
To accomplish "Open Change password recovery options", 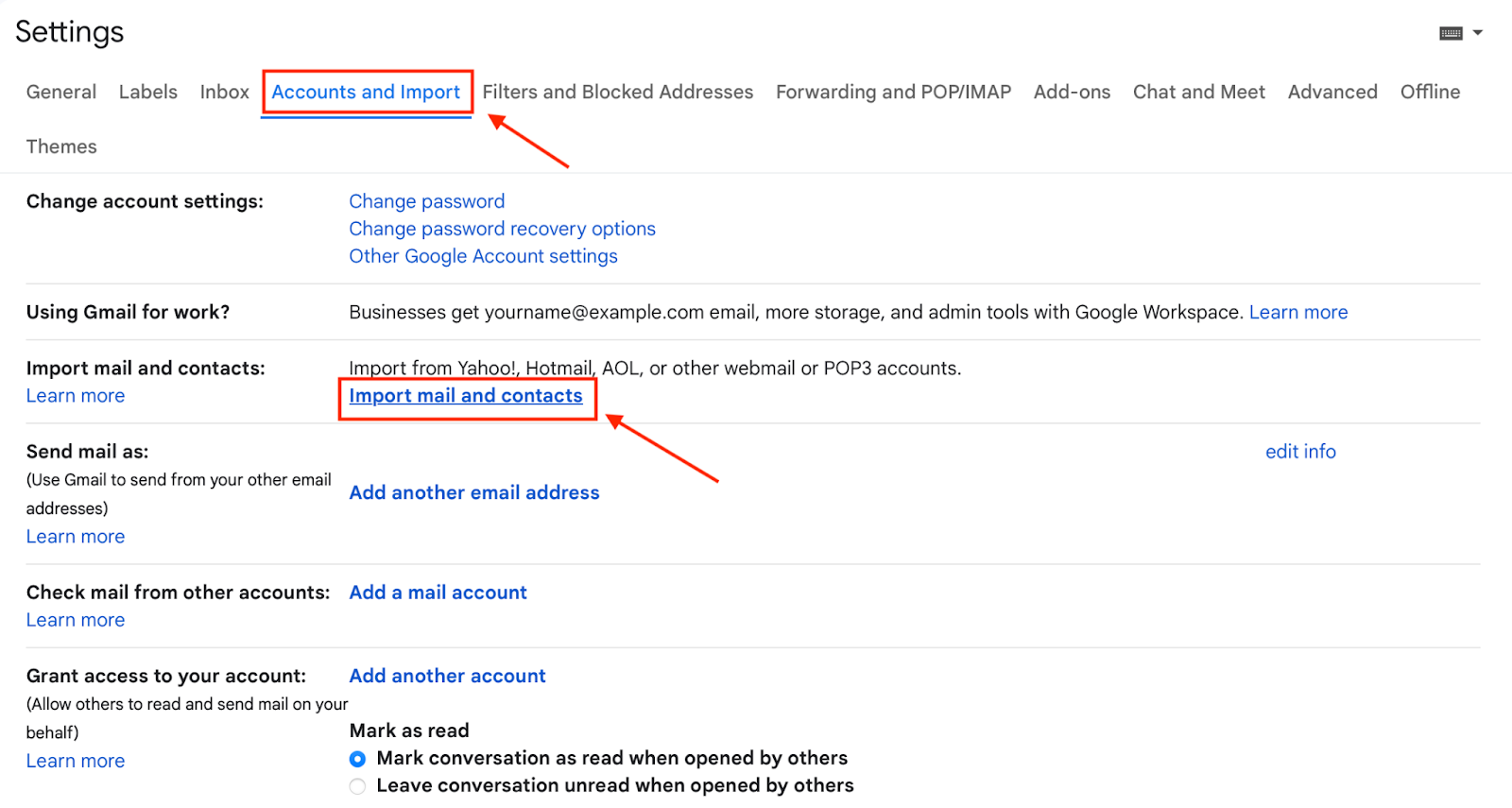I will [502, 228].
